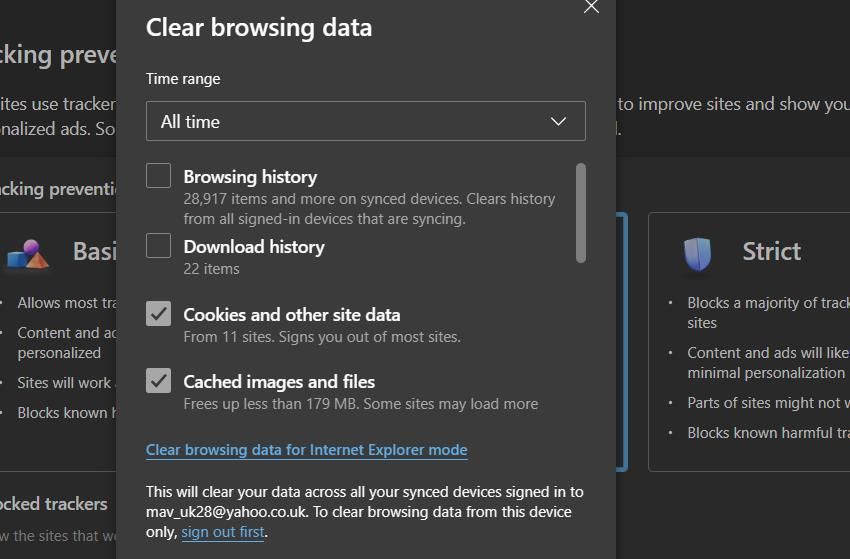Viewport: 850px width, 559px height.
Task: Check the Download history option
Action: pyautogui.click(x=159, y=246)
